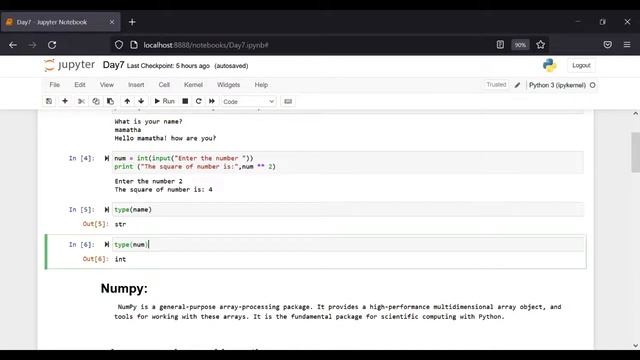
Task: Click the Trusted notebook indicator
Action: 496,84
